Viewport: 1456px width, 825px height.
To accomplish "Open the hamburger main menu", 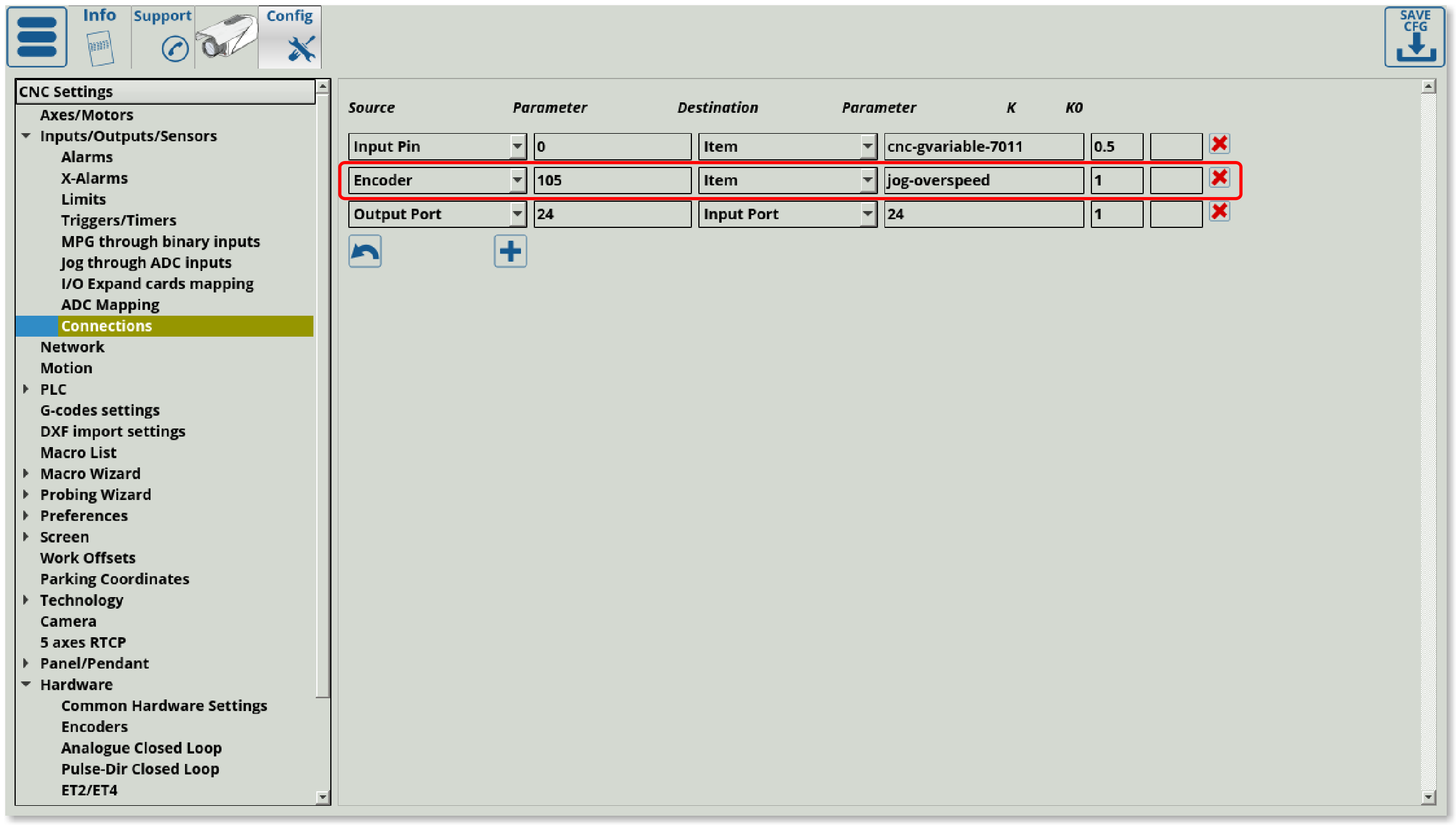I will pos(37,37).
